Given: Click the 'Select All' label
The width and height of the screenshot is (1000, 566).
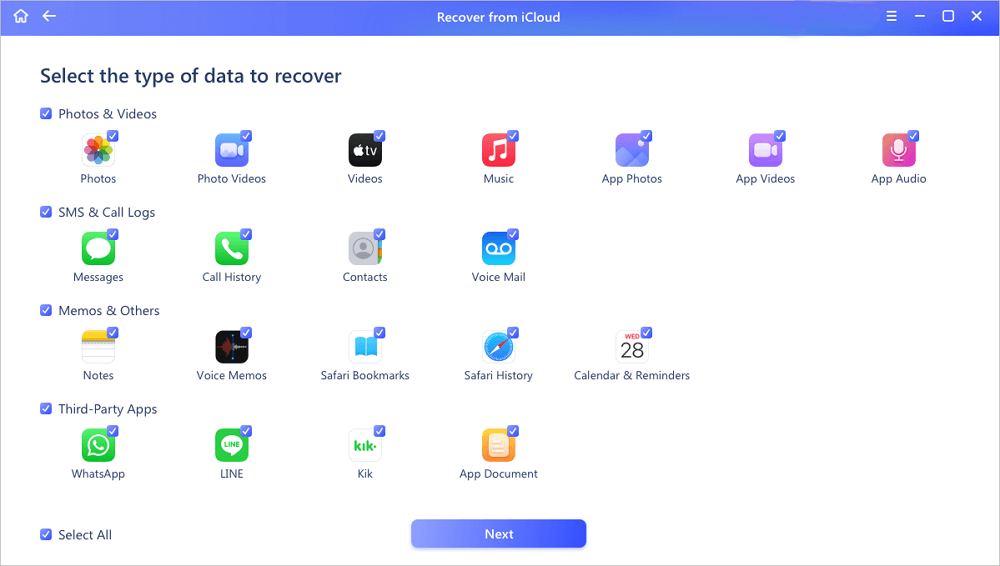Looking at the screenshot, I should click(x=85, y=535).
